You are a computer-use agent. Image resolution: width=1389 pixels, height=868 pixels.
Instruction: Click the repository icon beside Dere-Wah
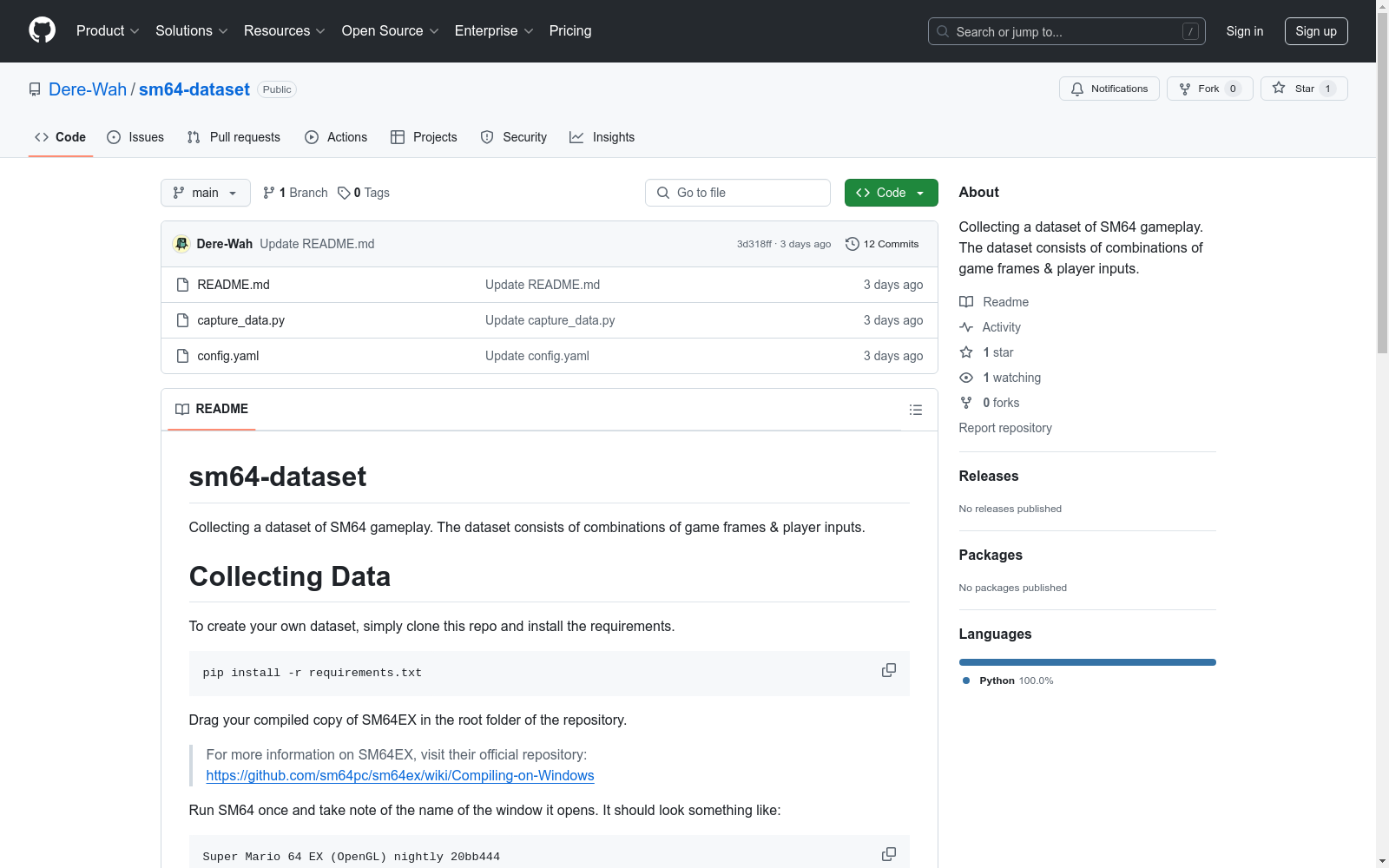(35, 89)
